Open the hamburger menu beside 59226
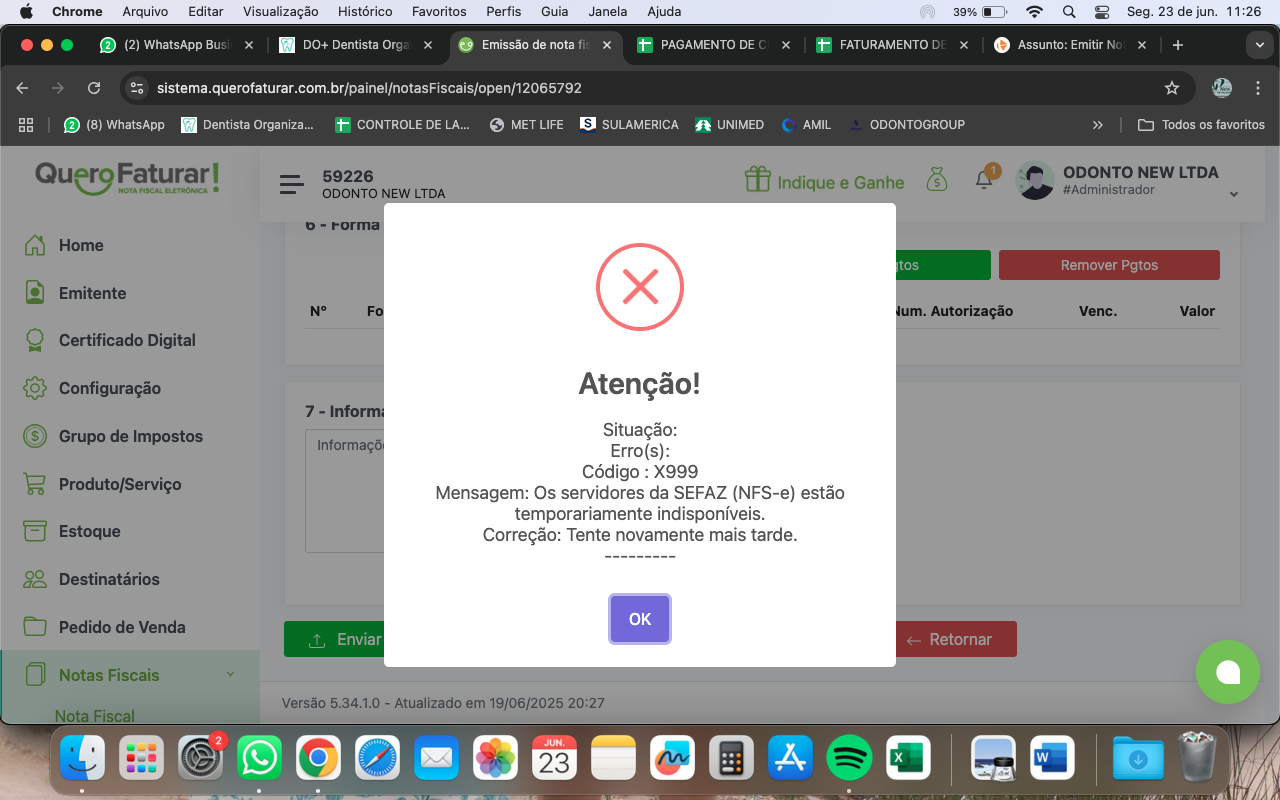This screenshot has height=800, width=1280. click(x=292, y=184)
